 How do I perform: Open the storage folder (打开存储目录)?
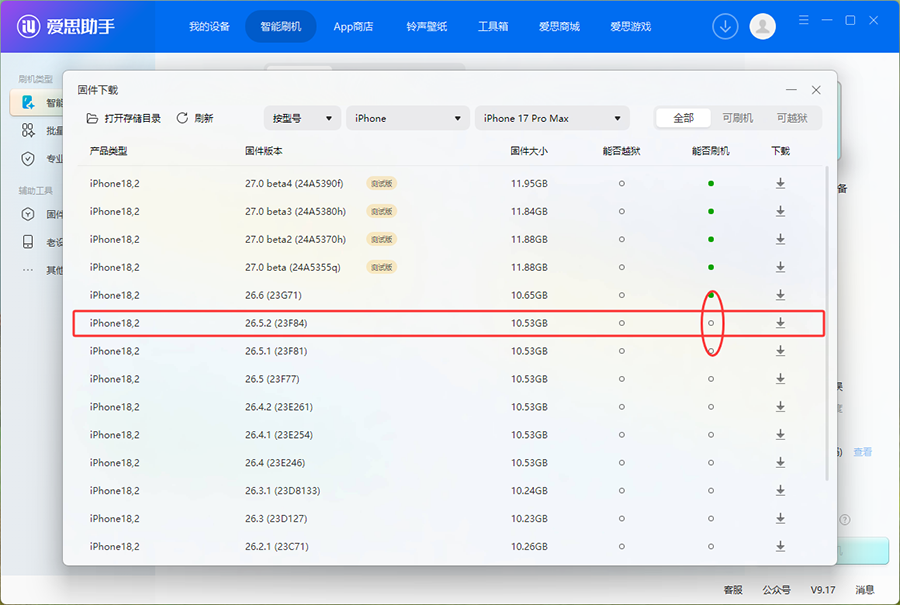coord(123,118)
